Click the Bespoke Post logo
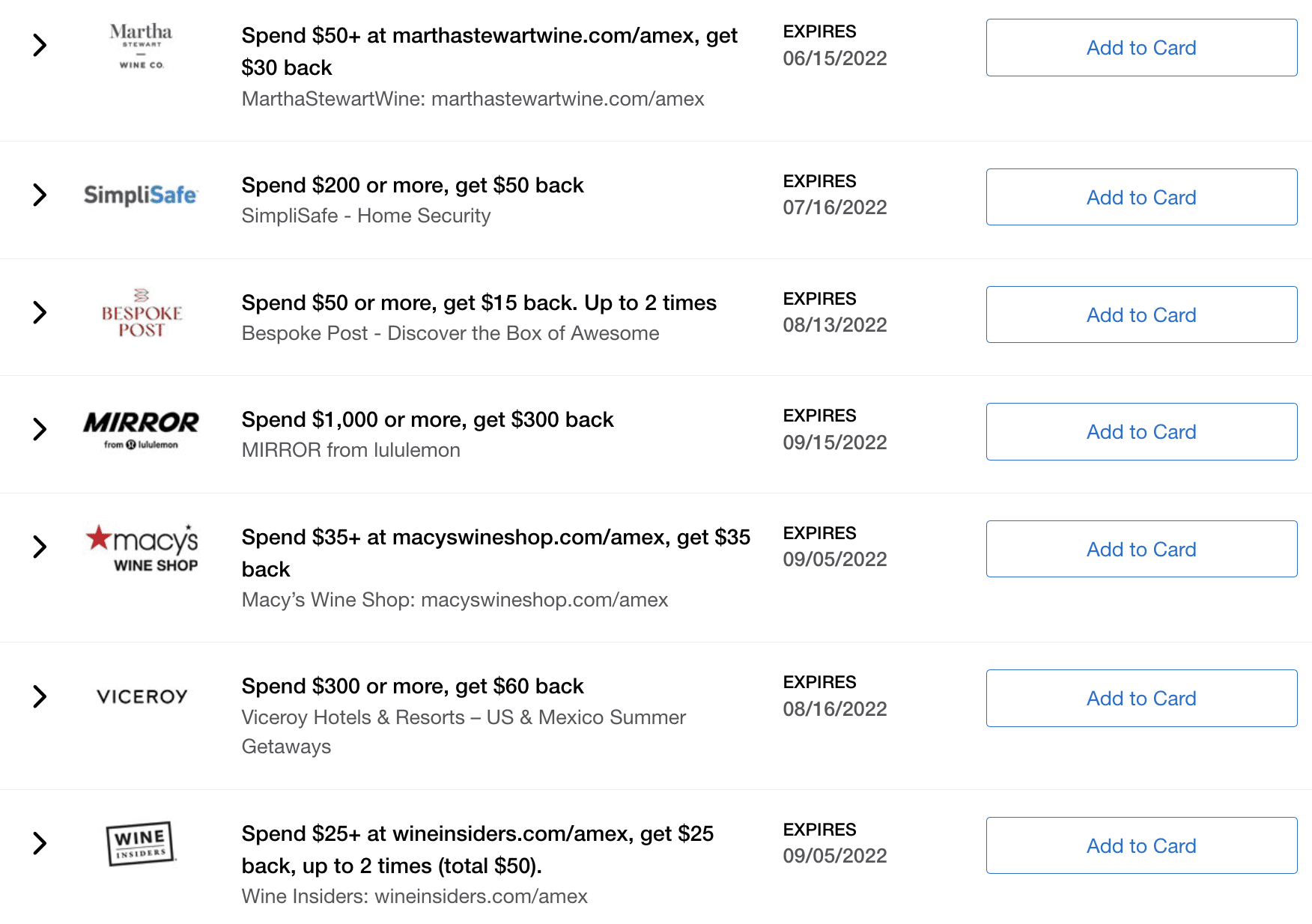 click(142, 313)
